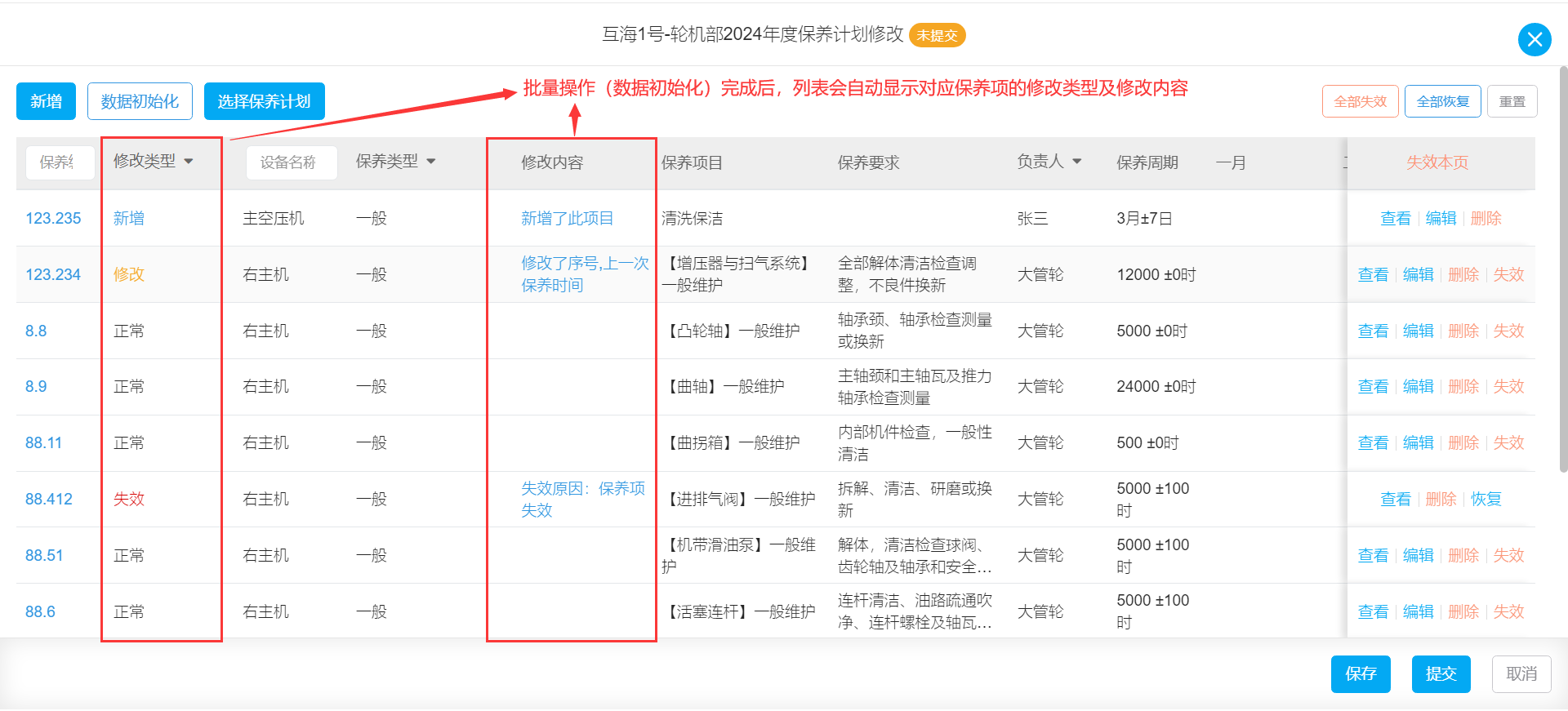The image size is (1568, 711).
Task: Click 数据初始化 to initialize data
Action: point(140,101)
